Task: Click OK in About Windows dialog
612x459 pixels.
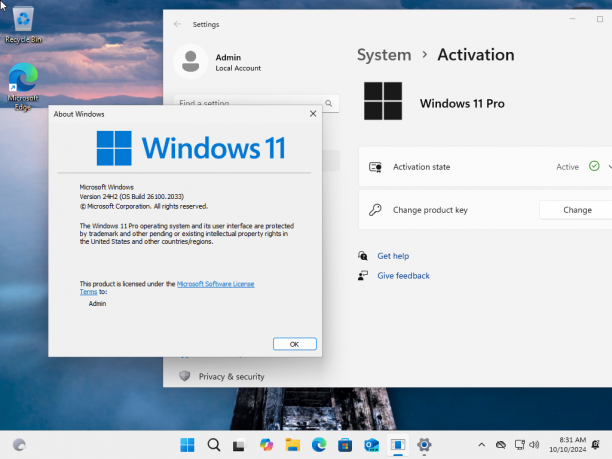Action: (294, 344)
